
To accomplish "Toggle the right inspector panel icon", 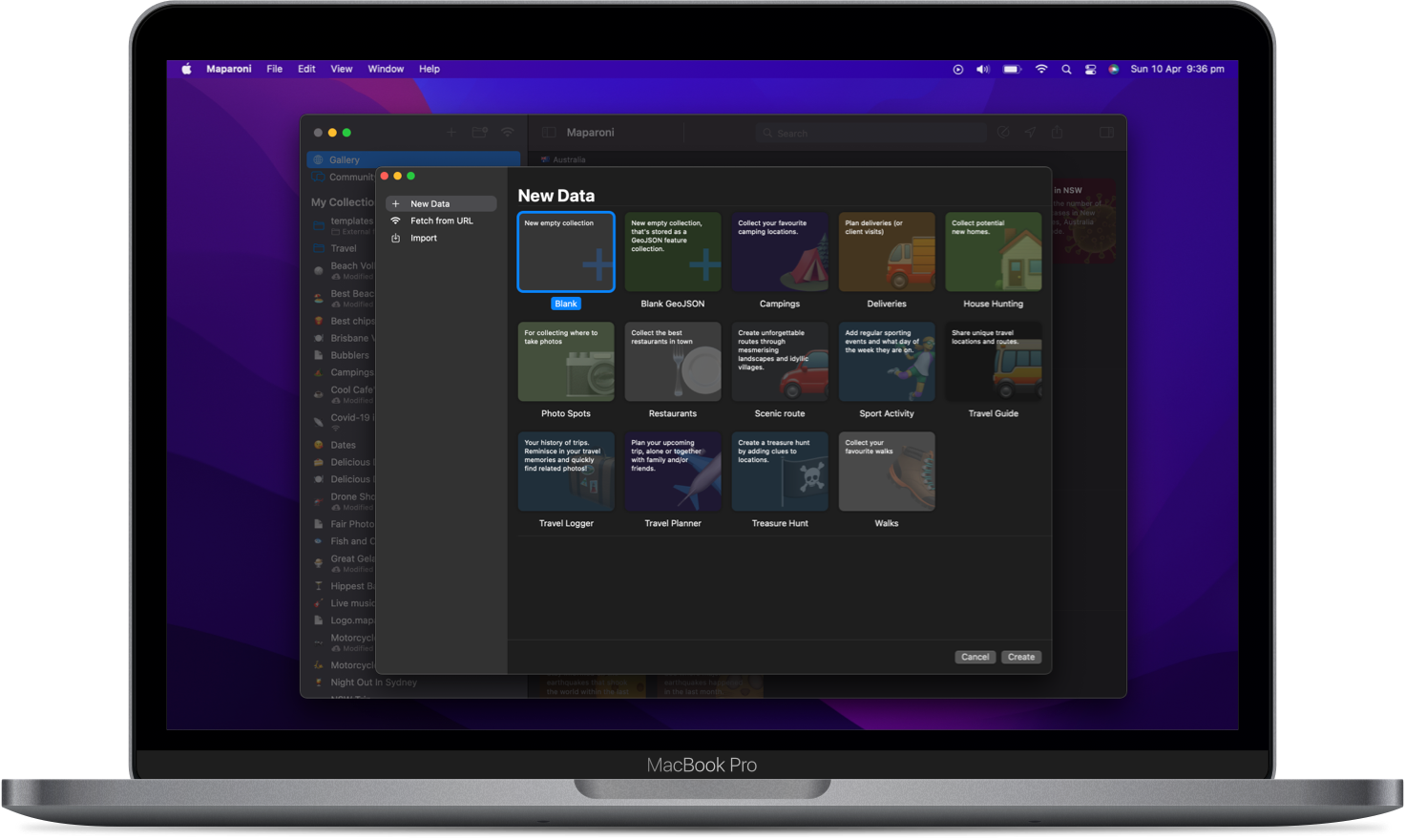I will 1106,133.
